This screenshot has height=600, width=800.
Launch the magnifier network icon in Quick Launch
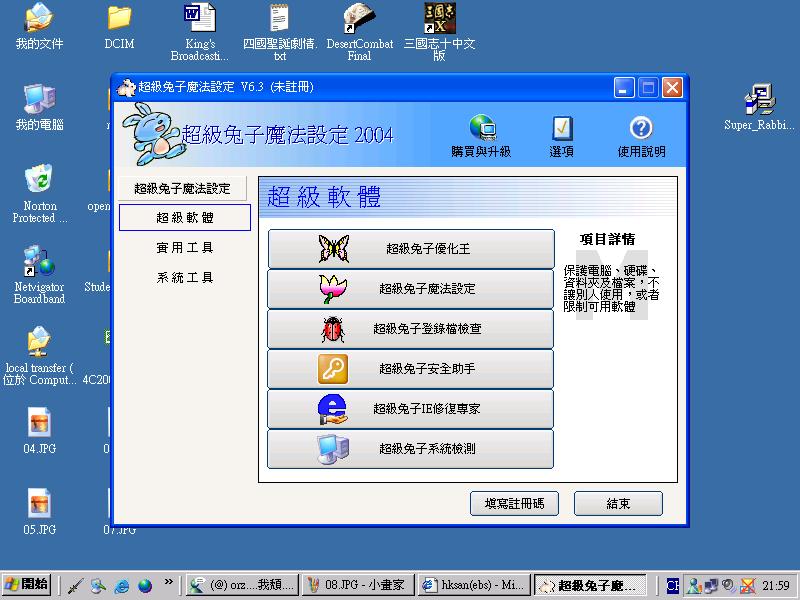pos(98,585)
